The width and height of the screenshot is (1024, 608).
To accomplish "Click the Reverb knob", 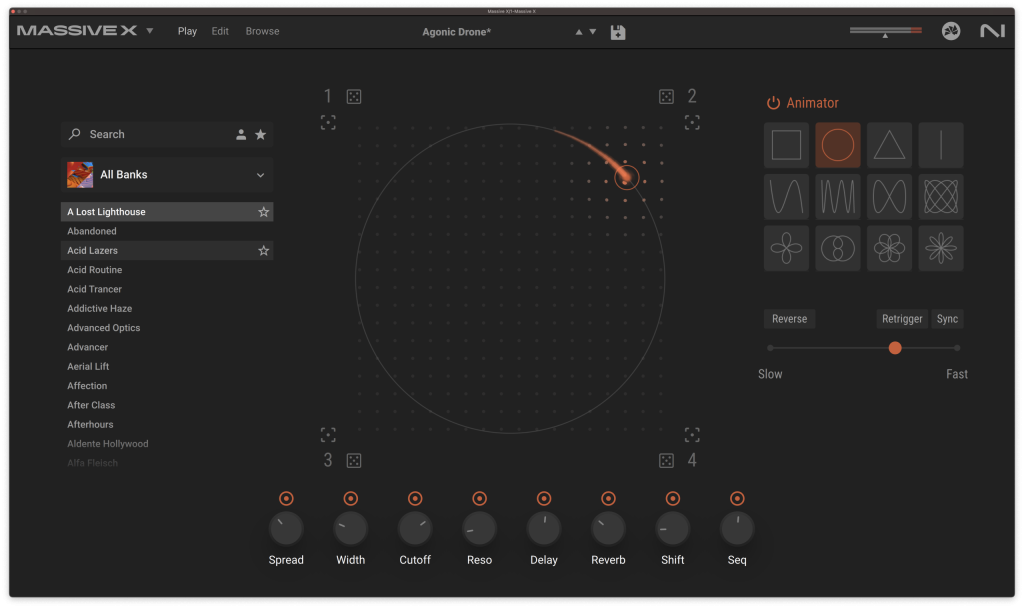I will point(608,528).
